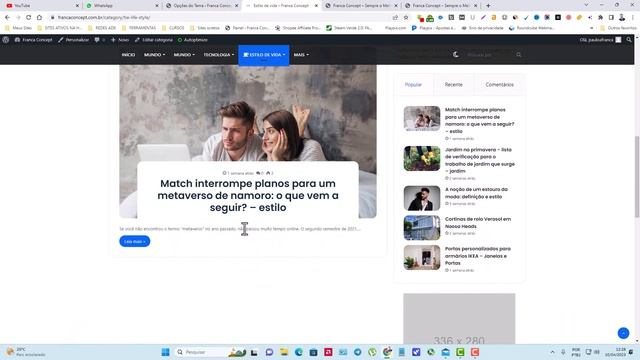Open the side panel icon in Chrome toolbar

coord(611,18)
